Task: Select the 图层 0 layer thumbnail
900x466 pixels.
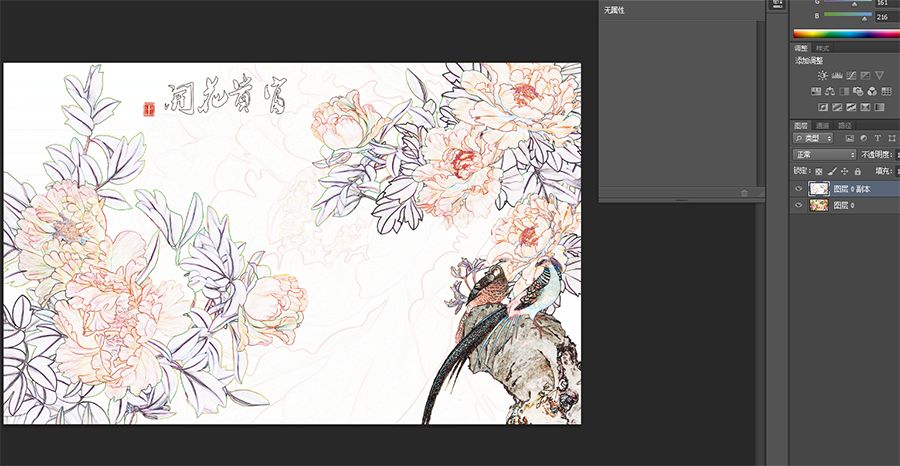Action: pyautogui.click(x=819, y=205)
